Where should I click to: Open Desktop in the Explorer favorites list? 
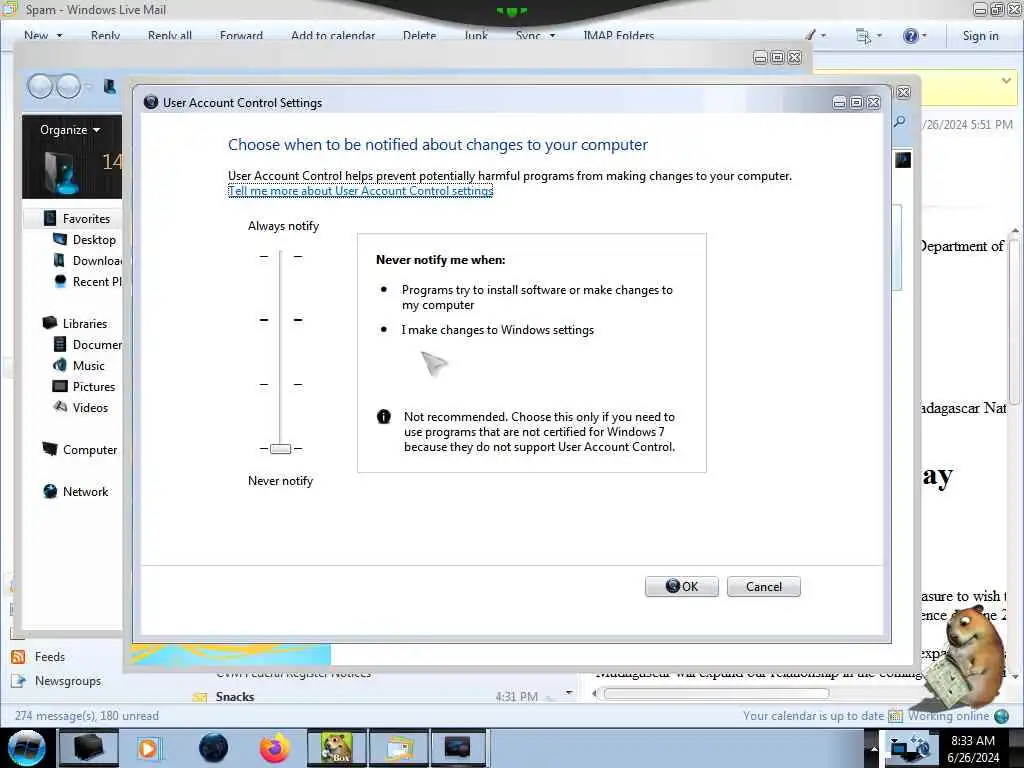[x=94, y=240]
